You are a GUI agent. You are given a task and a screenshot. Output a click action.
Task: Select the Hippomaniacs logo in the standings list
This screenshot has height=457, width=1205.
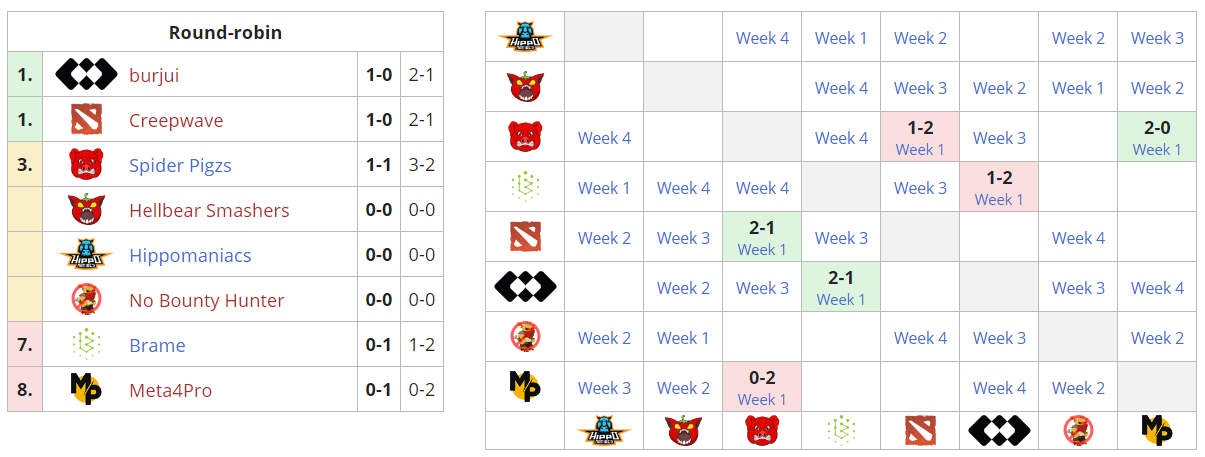pyautogui.click(x=86, y=255)
